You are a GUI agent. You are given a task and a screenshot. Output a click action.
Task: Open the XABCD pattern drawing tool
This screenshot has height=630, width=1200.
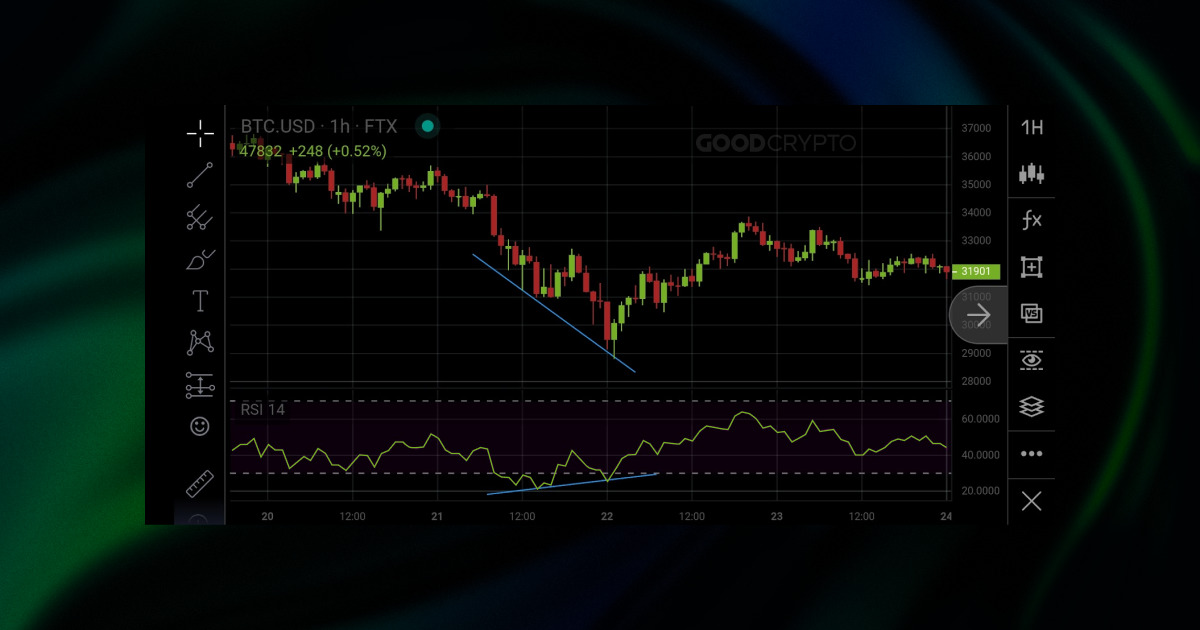click(x=200, y=342)
